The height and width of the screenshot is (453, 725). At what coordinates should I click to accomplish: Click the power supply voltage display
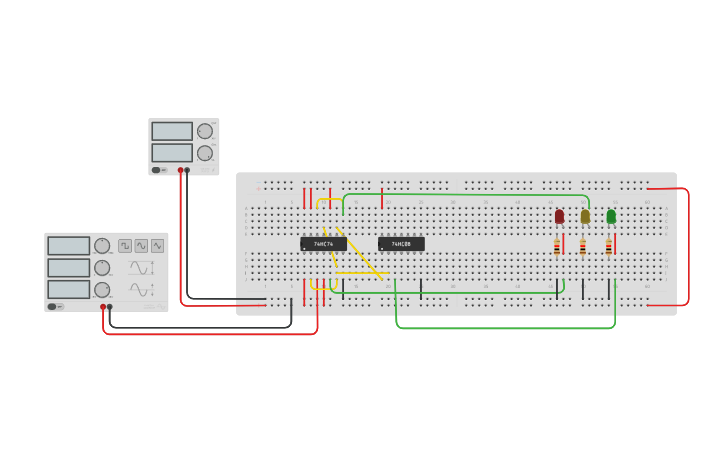[172, 131]
